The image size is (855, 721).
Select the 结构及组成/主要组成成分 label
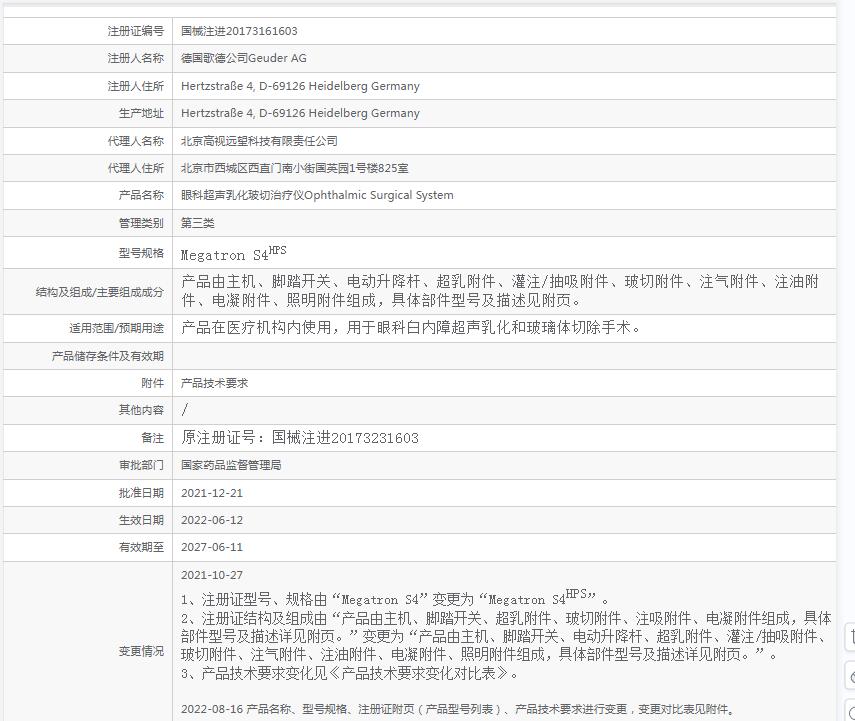point(100,292)
